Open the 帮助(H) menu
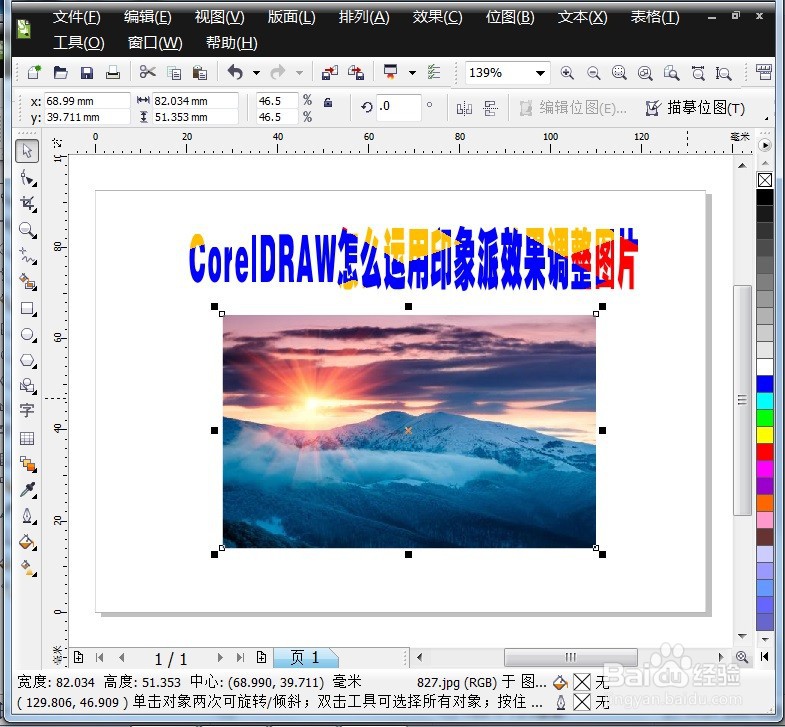 [232, 43]
